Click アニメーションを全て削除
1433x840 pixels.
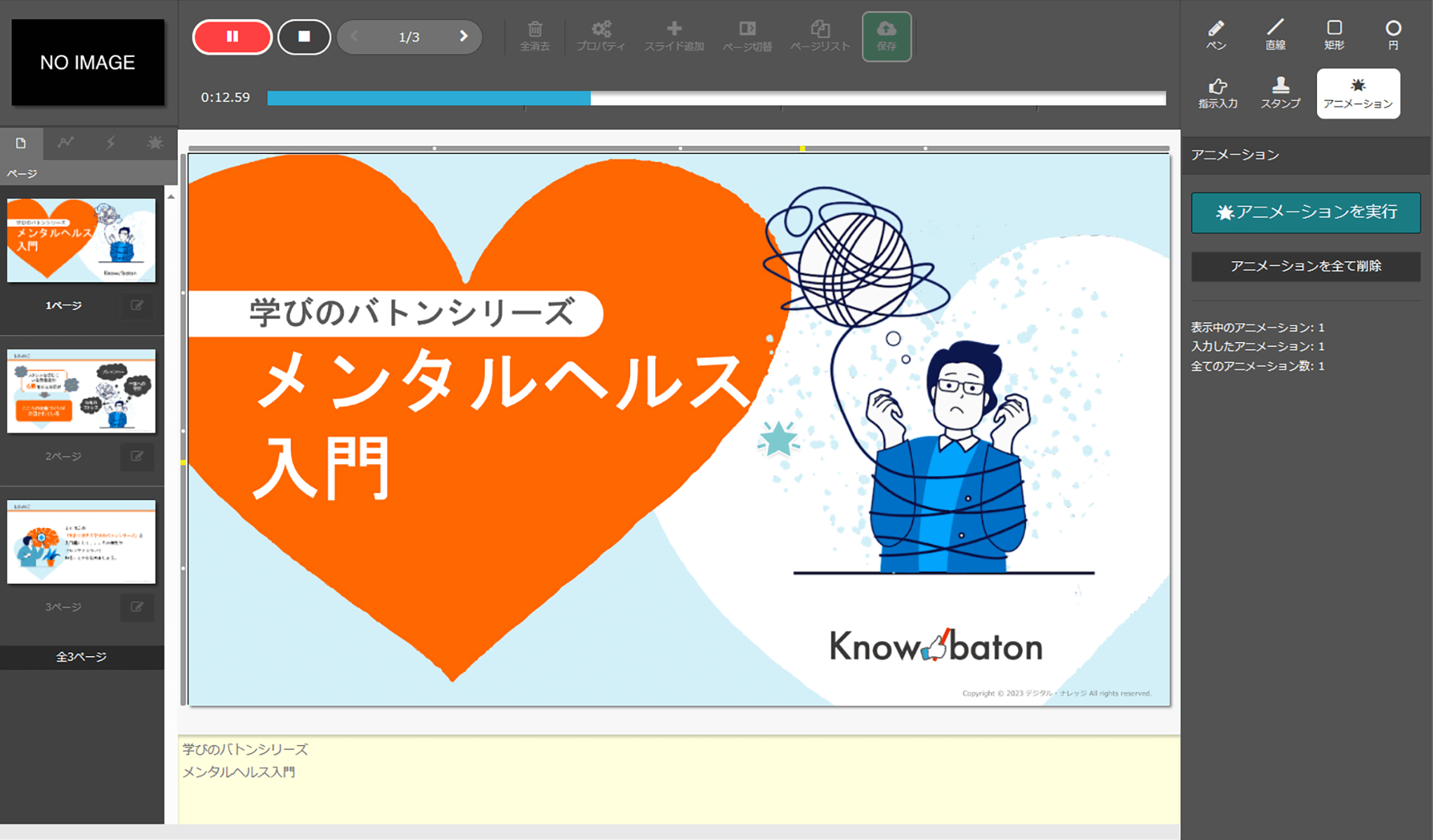tap(1306, 266)
